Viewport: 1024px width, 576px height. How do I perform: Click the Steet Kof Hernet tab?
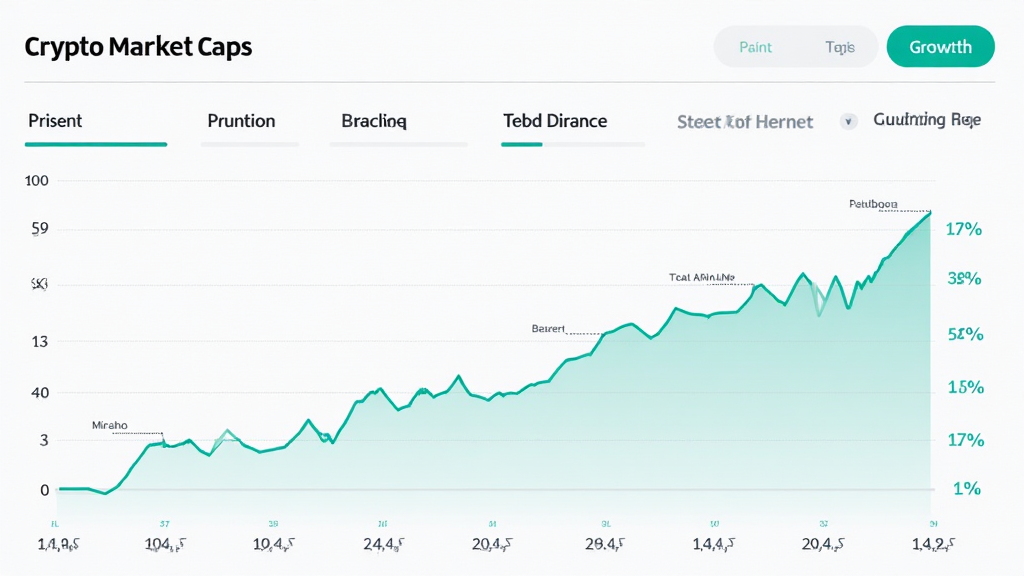(x=745, y=122)
